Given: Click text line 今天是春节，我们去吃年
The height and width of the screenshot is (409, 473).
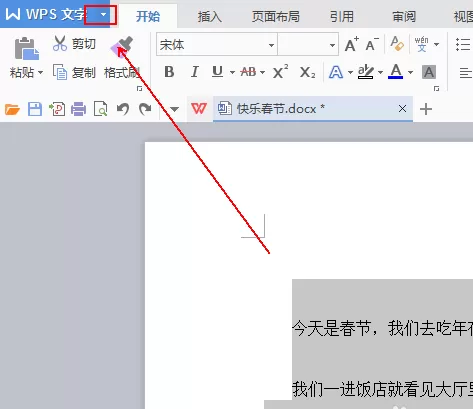Looking at the screenshot, I should pos(382,328).
